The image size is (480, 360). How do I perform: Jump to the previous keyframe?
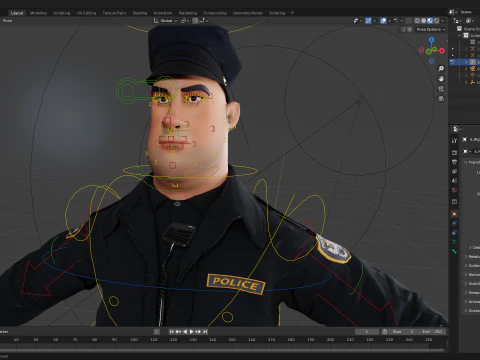click(x=178, y=332)
